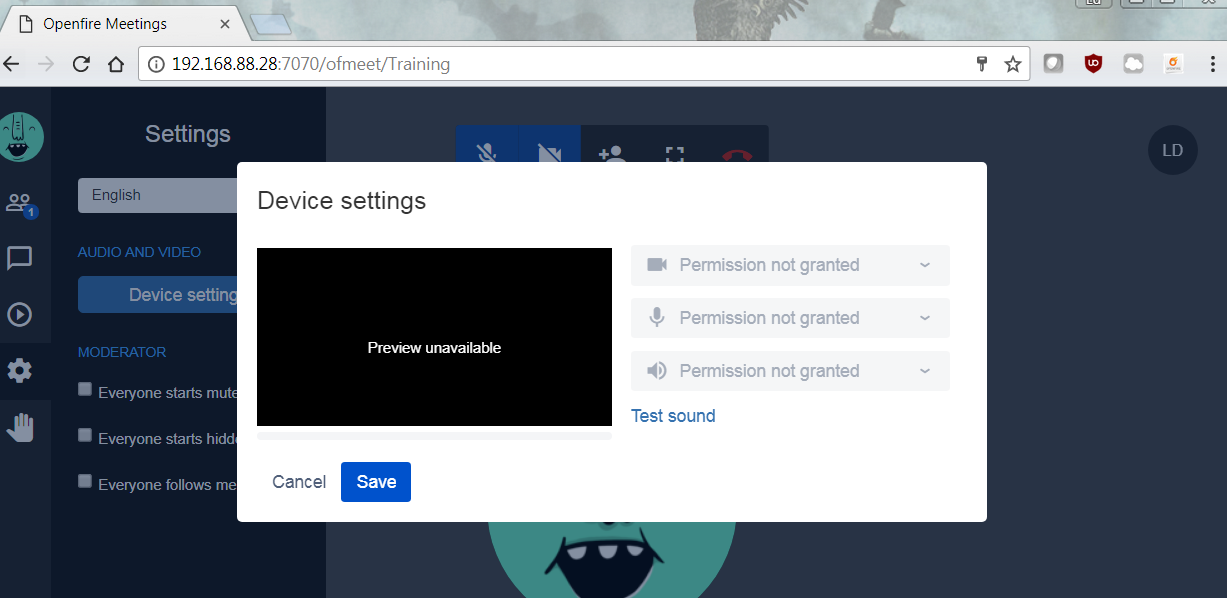This screenshot has width=1227, height=598.
Task: Click the gray shield extension icon
Action: [1053, 64]
